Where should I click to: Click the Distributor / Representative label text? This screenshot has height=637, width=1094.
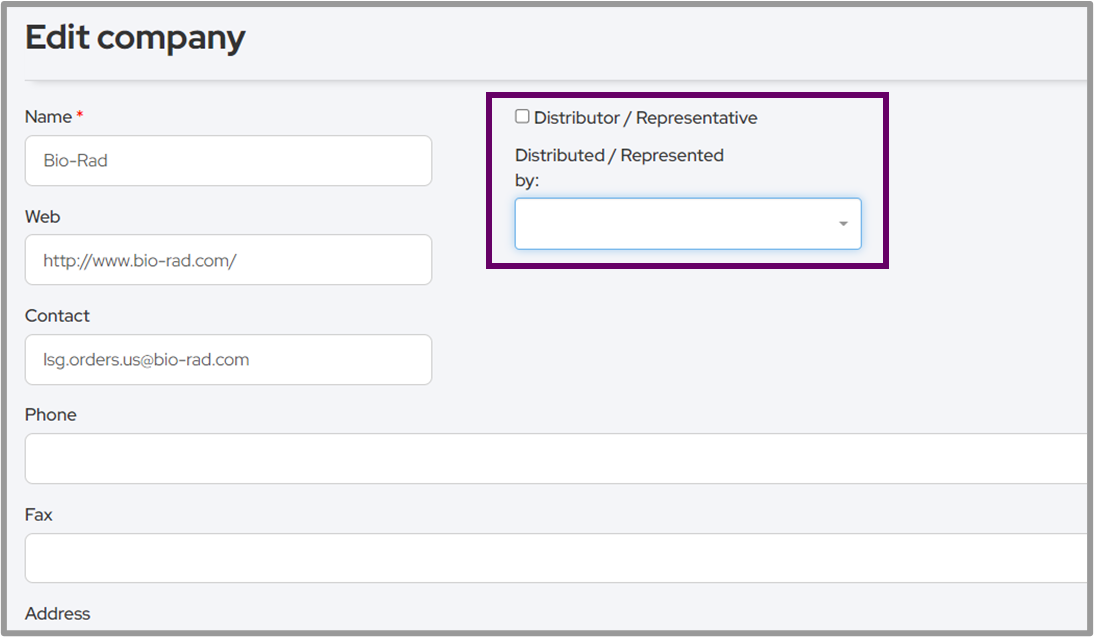(645, 118)
